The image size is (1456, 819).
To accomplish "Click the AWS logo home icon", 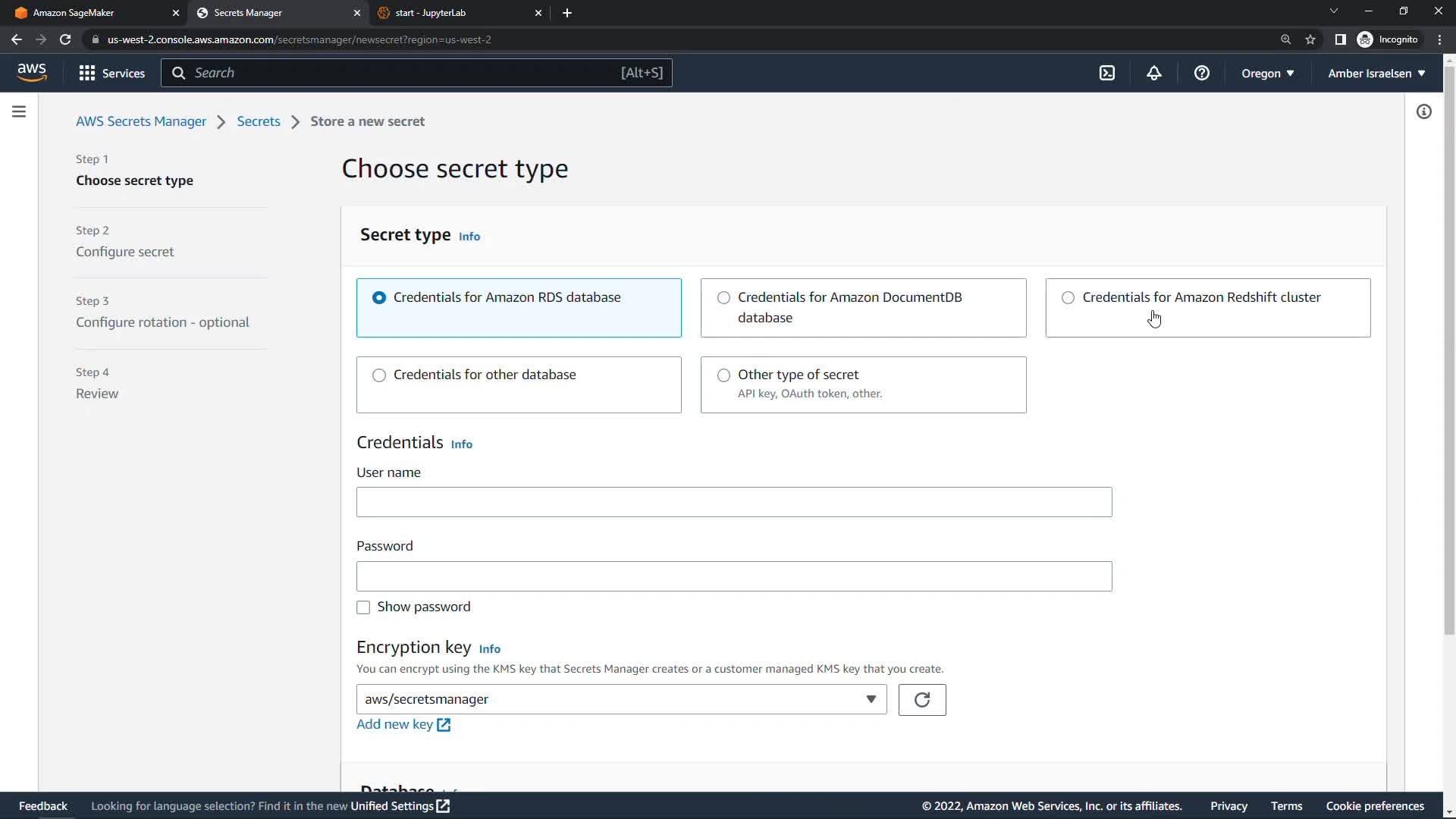I will [32, 72].
